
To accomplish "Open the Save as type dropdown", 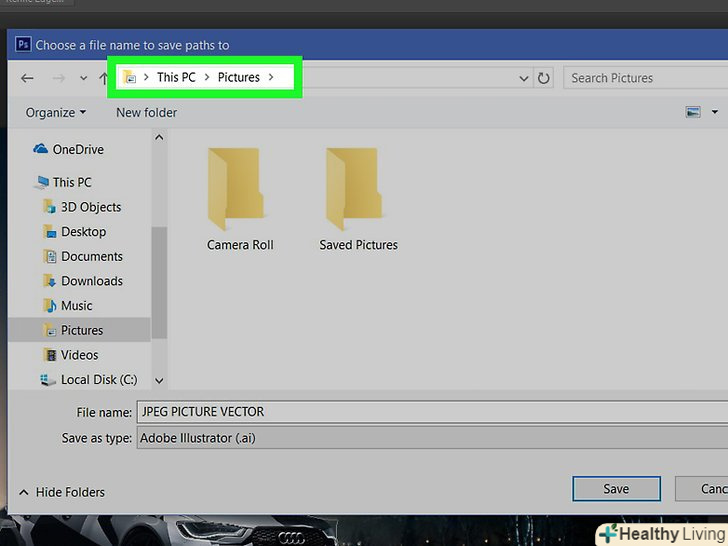I will pyautogui.click(x=430, y=438).
